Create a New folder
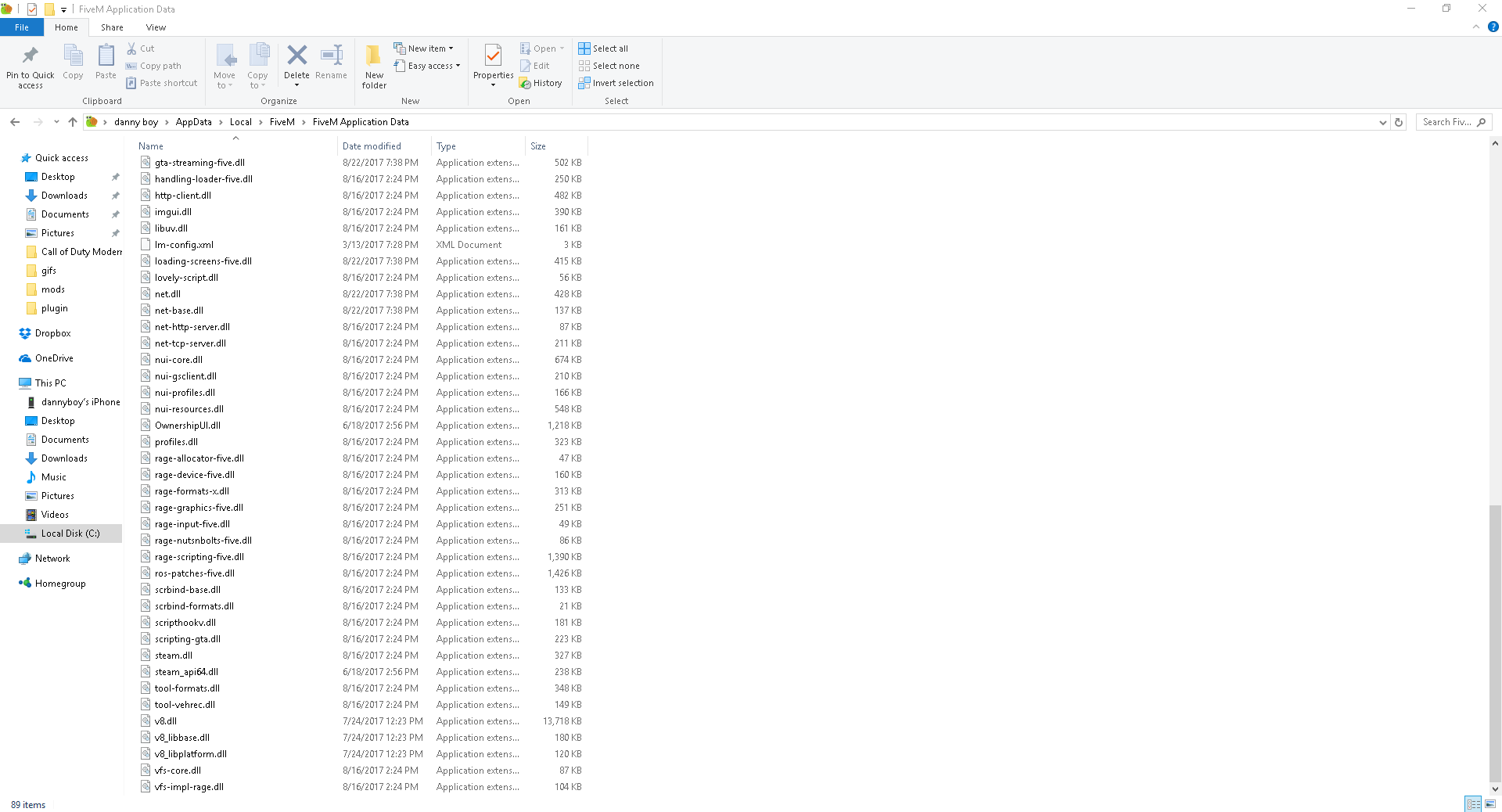The height and width of the screenshot is (812, 1502). [374, 66]
